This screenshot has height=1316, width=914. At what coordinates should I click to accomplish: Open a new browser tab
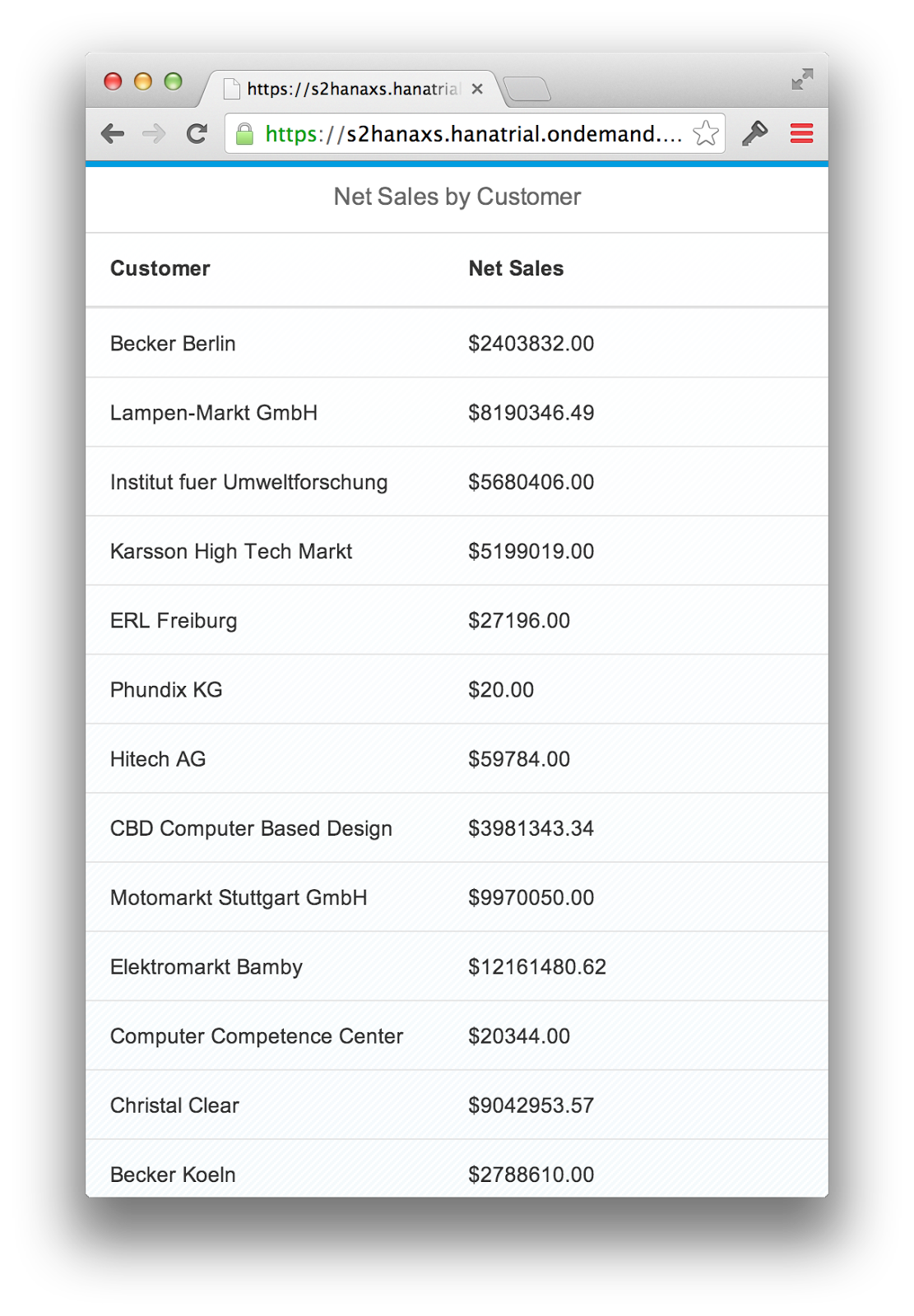pos(527,89)
